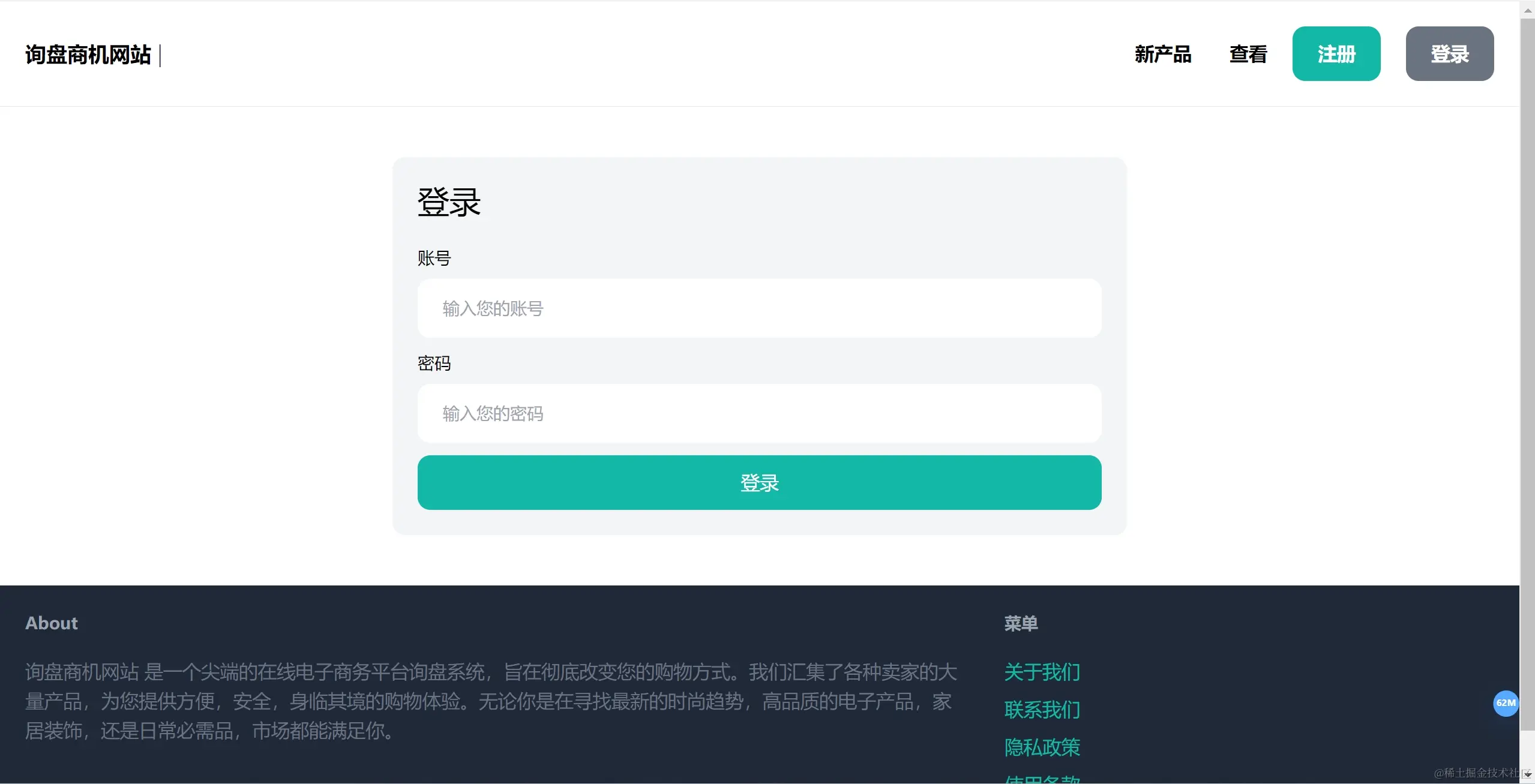Open the 隐私政策 footer link

point(1042,747)
